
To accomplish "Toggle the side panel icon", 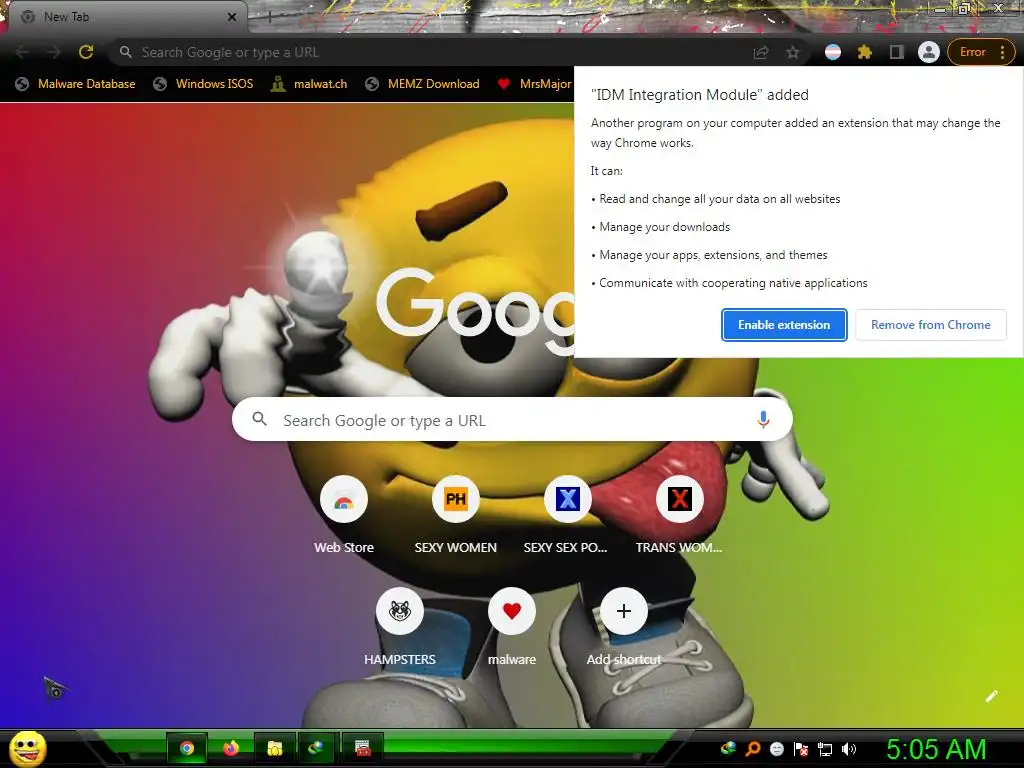I will point(897,52).
